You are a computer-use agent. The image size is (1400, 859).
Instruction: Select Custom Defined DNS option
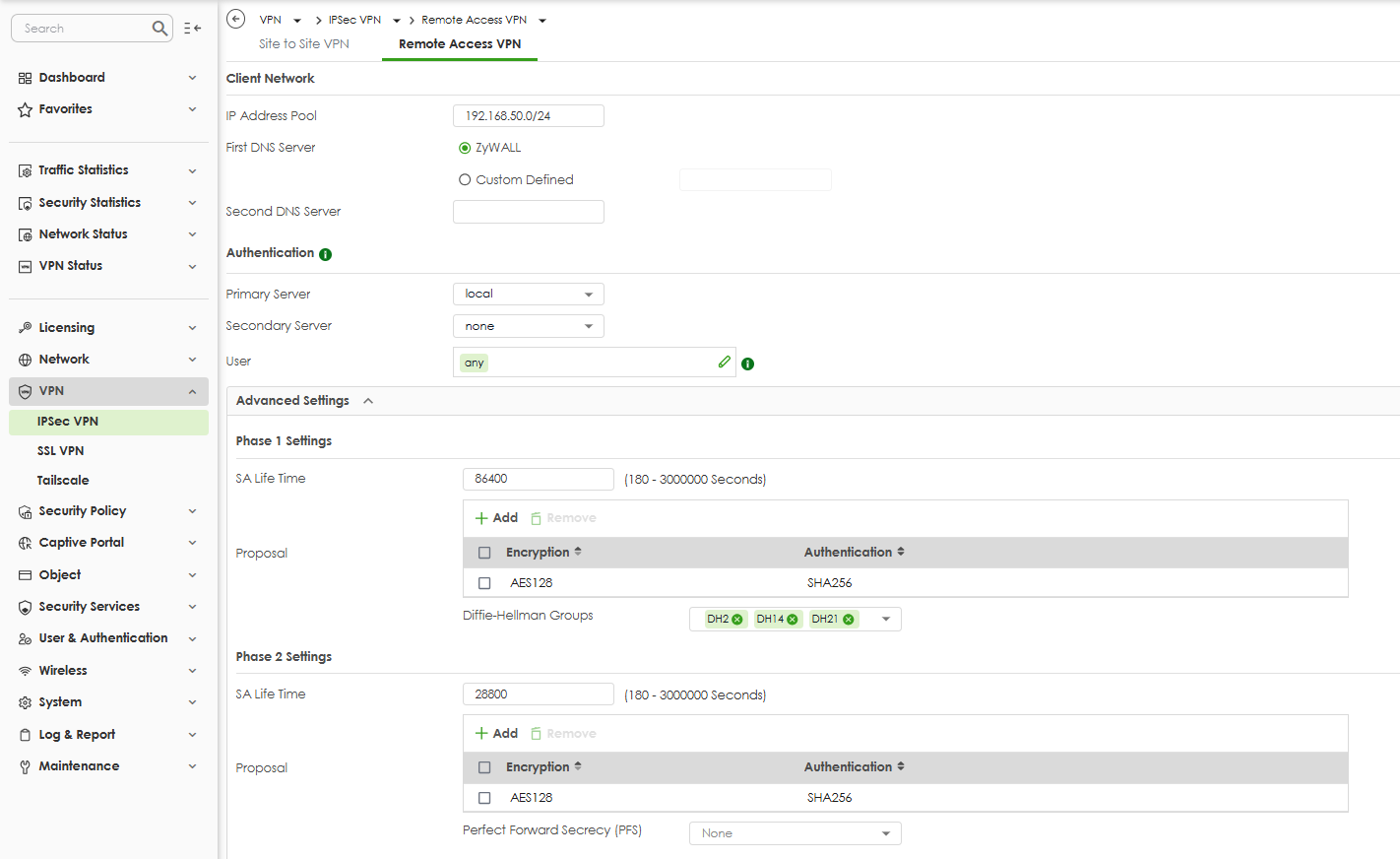pos(465,180)
